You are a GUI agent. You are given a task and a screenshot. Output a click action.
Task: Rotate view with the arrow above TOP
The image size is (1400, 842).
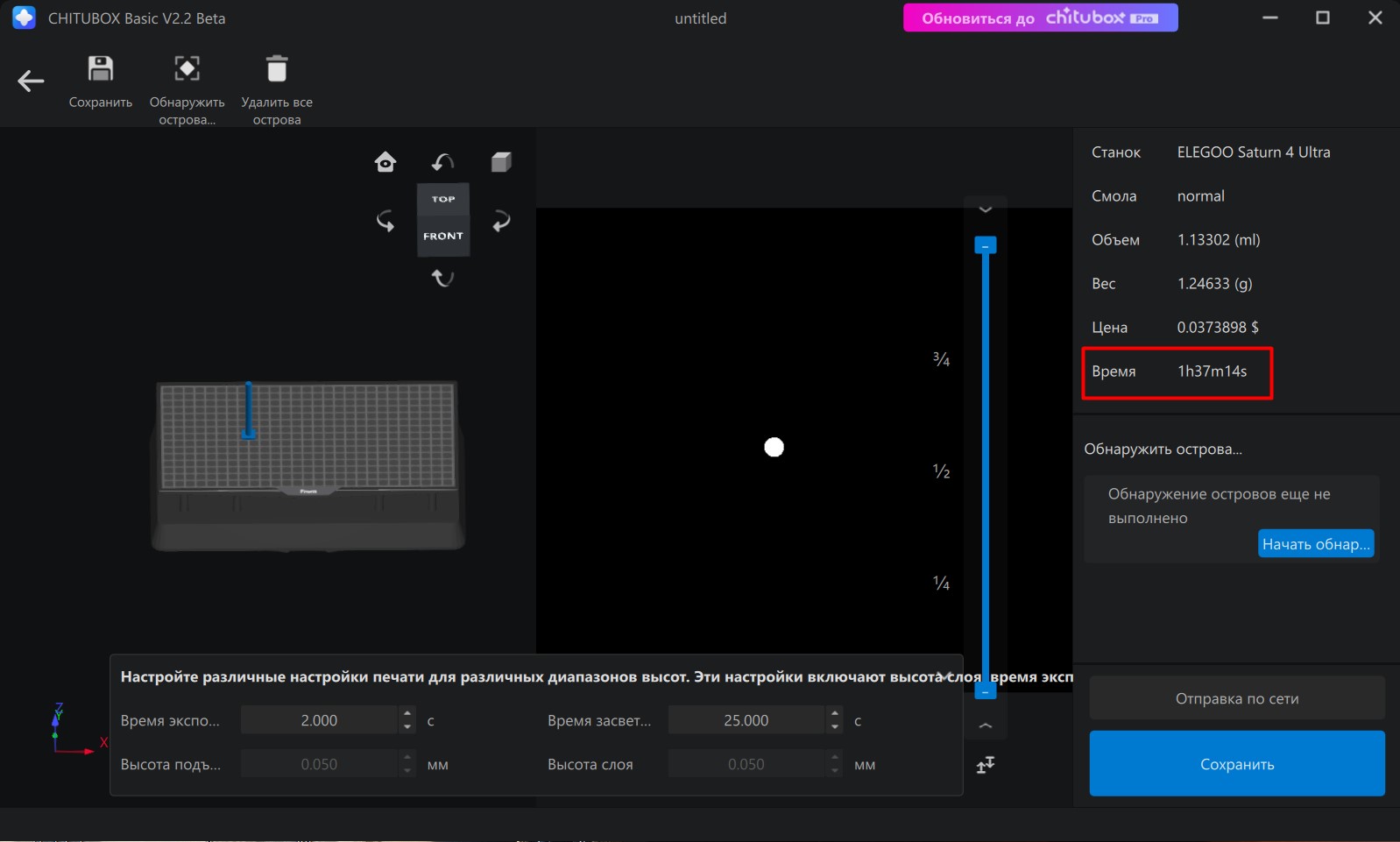coord(443,162)
